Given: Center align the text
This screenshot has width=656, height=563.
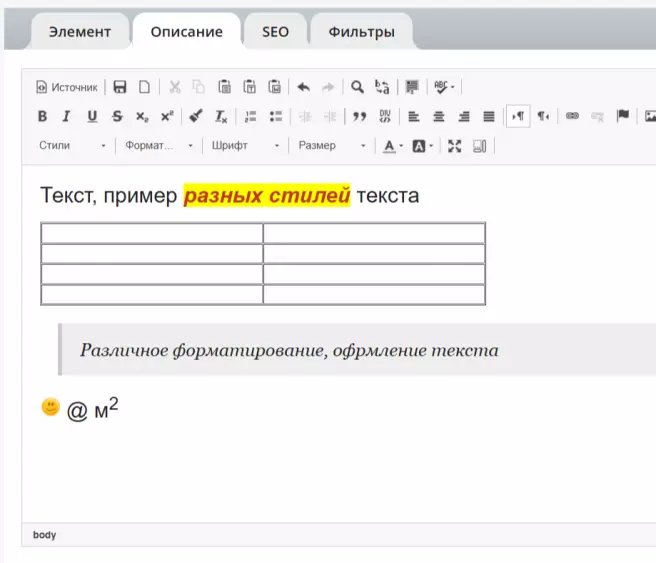Looking at the screenshot, I should point(438,116).
